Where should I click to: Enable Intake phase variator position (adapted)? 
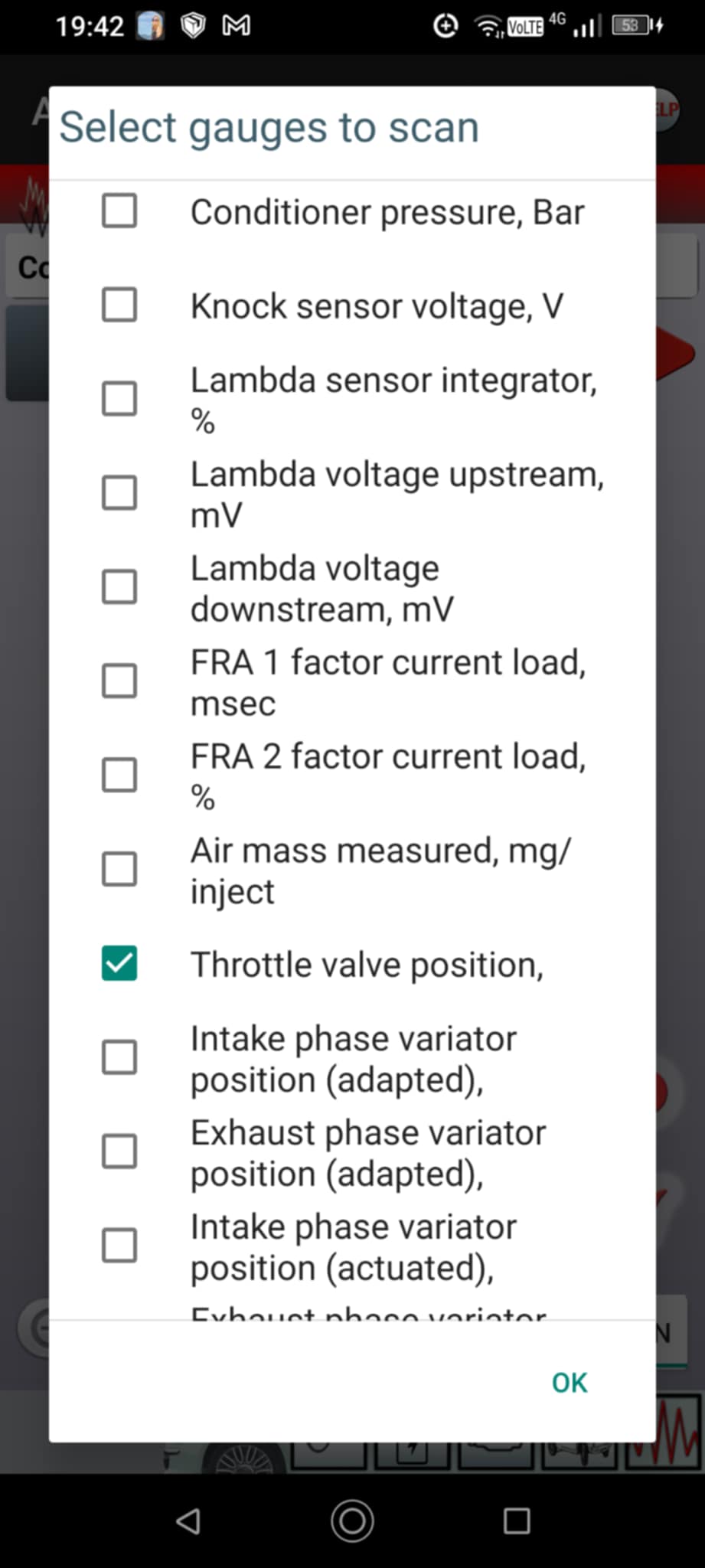coord(119,1057)
